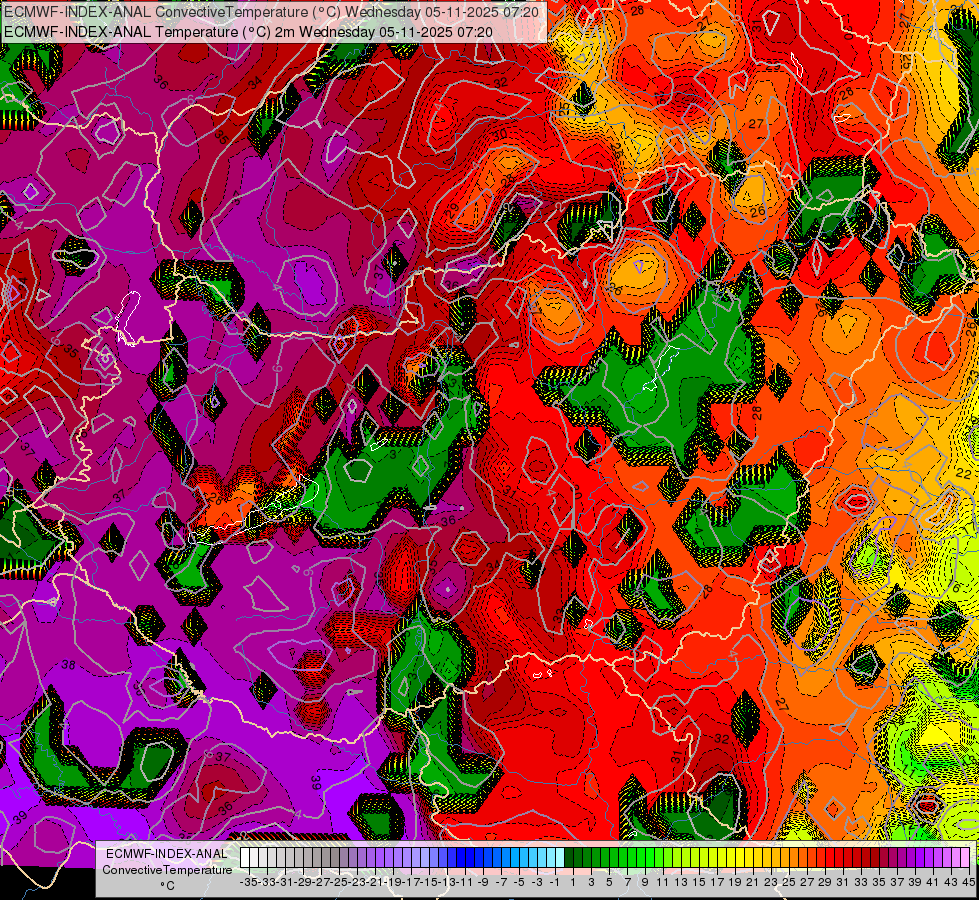Select the yellow swatch above the 17 label
The image size is (979, 900).
(722, 858)
